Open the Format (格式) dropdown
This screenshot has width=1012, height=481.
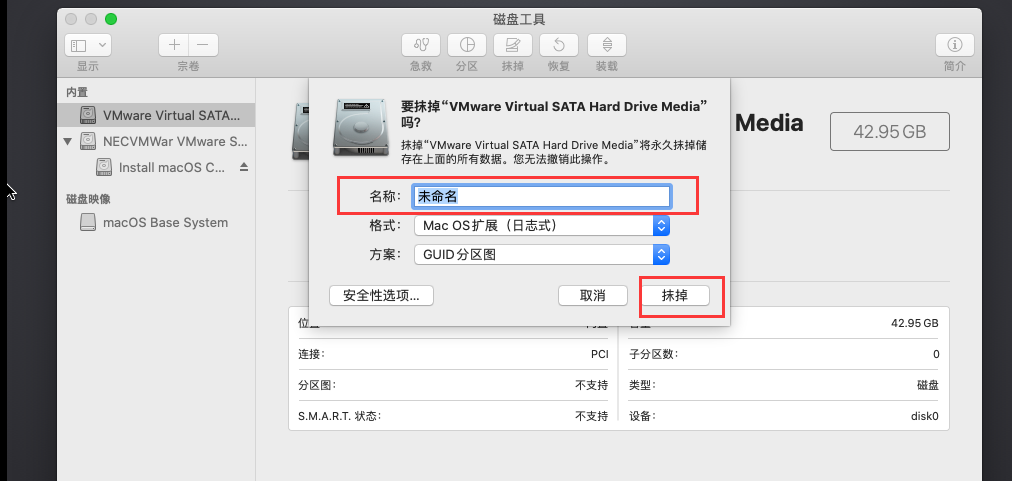coord(541,225)
